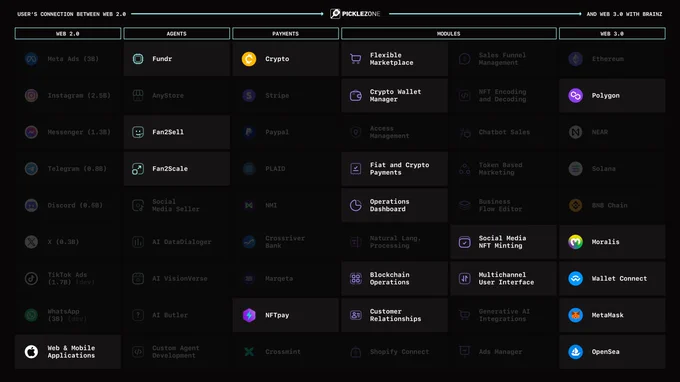The height and width of the screenshot is (382, 680).
Task: Click the 'Fundr' label
Action: pos(162,59)
